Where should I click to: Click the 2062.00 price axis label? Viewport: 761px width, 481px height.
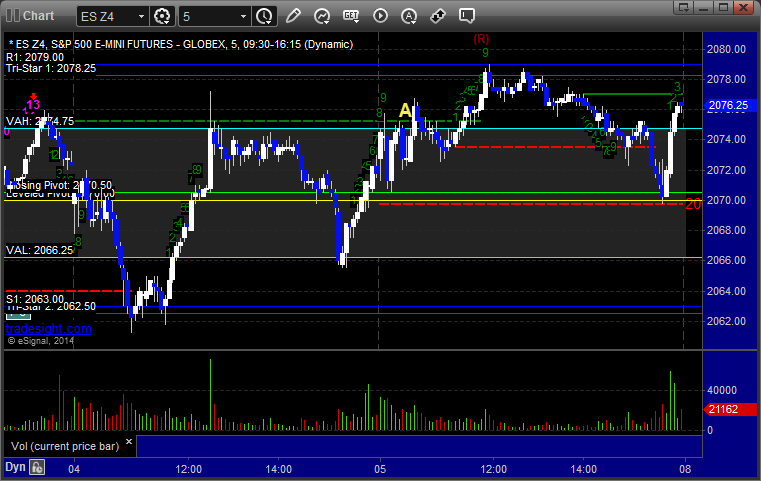click(726, 321)
